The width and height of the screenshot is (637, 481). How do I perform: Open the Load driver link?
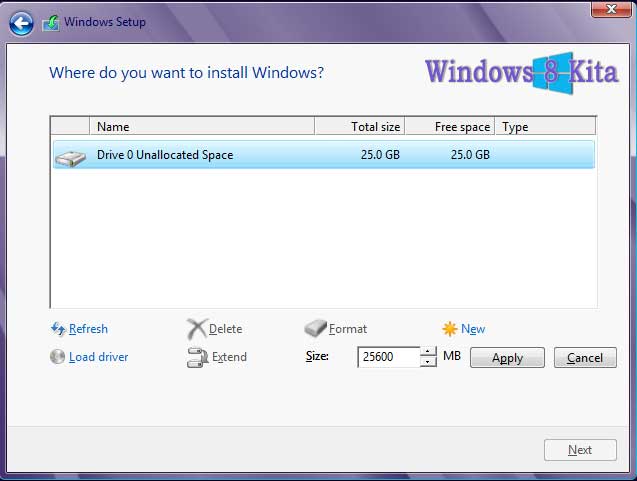(98, 357)
